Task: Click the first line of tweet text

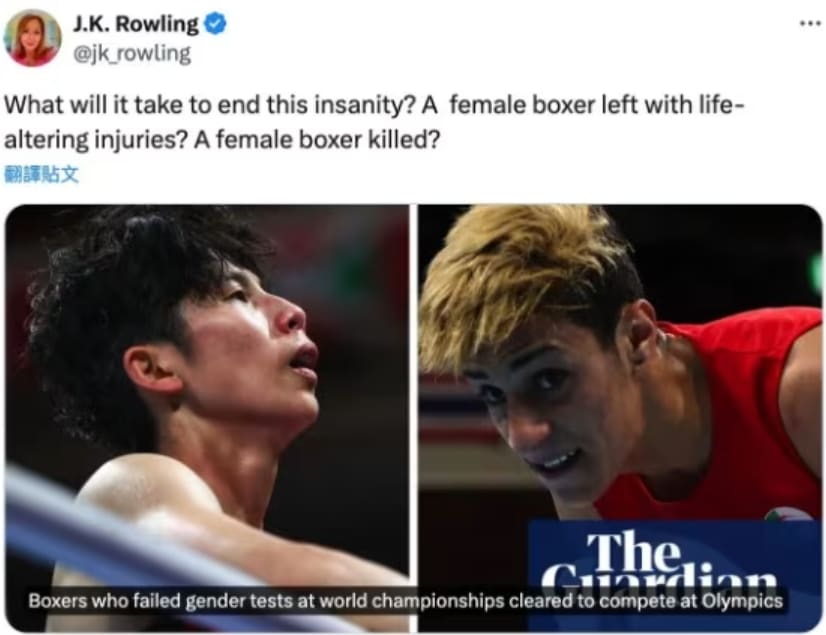Action: 374,105
